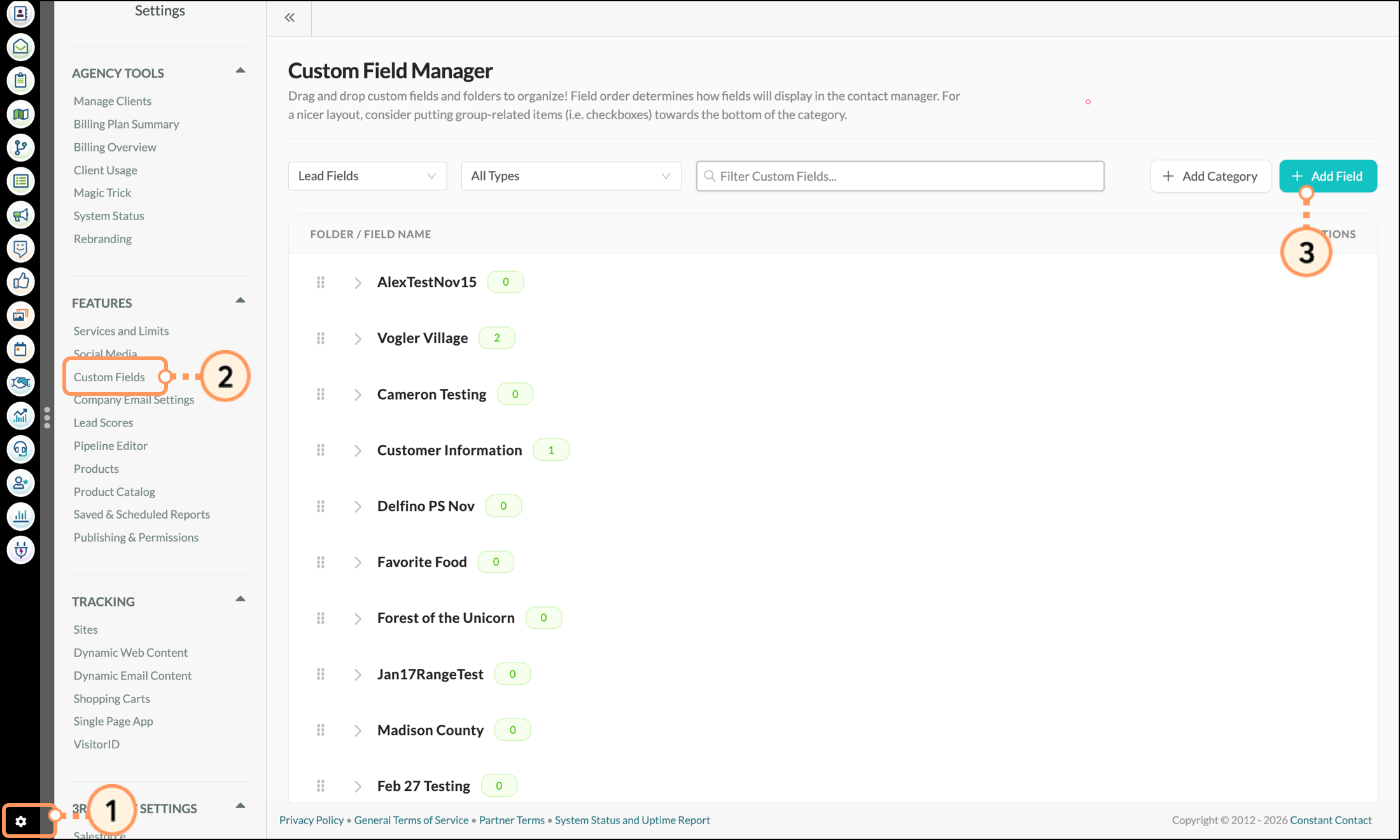Expand the Delfino PS Nov folder
The height and width of the screenshot is (840, 1400).
point(358,507)
